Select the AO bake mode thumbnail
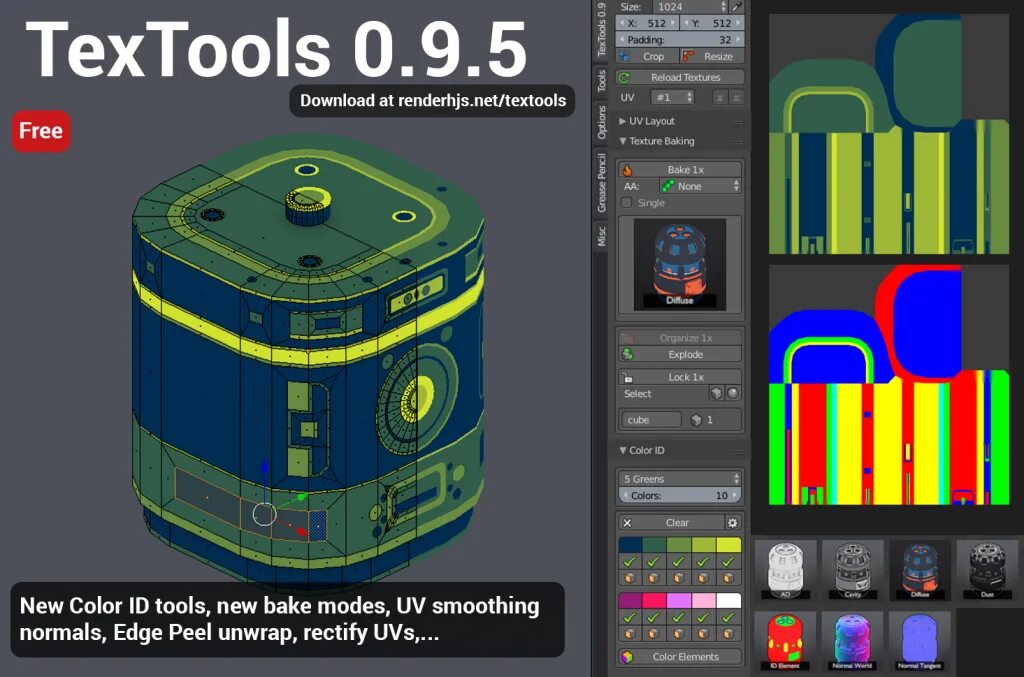The image size is (1024, 677). (786, 571)
